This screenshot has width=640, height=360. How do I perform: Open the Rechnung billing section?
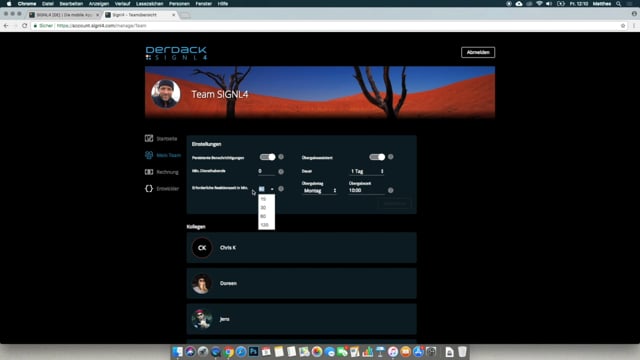[x=162, y=172]
